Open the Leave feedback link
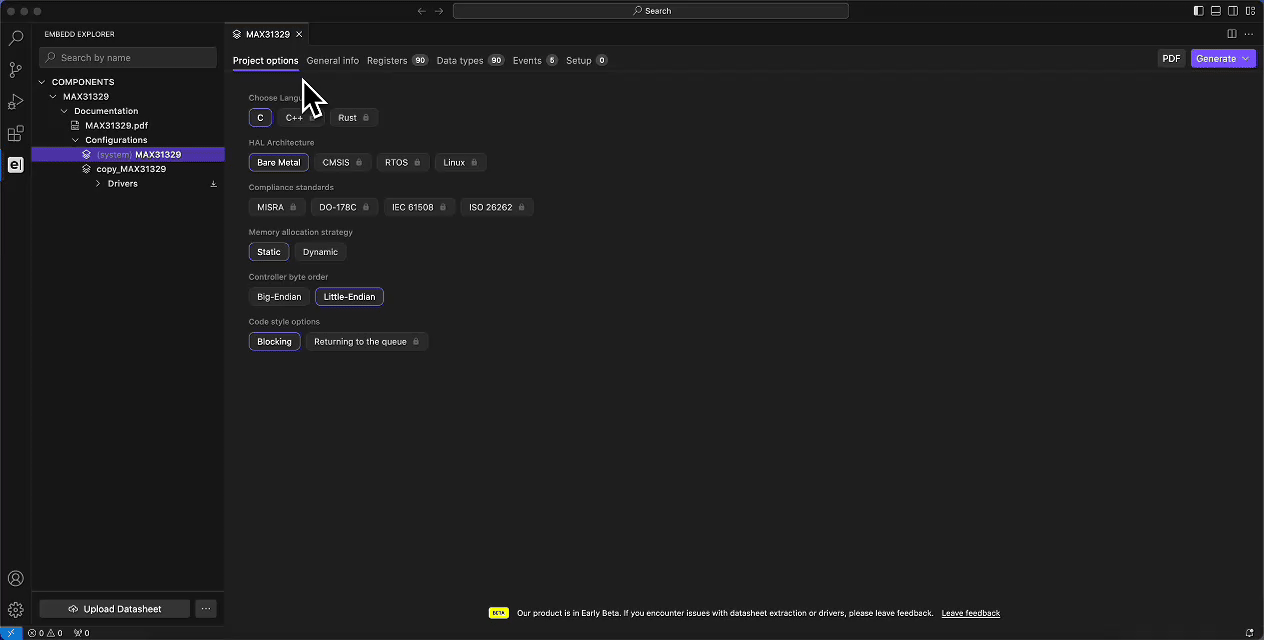This screenshot has height=640, width=1264. 970,613
